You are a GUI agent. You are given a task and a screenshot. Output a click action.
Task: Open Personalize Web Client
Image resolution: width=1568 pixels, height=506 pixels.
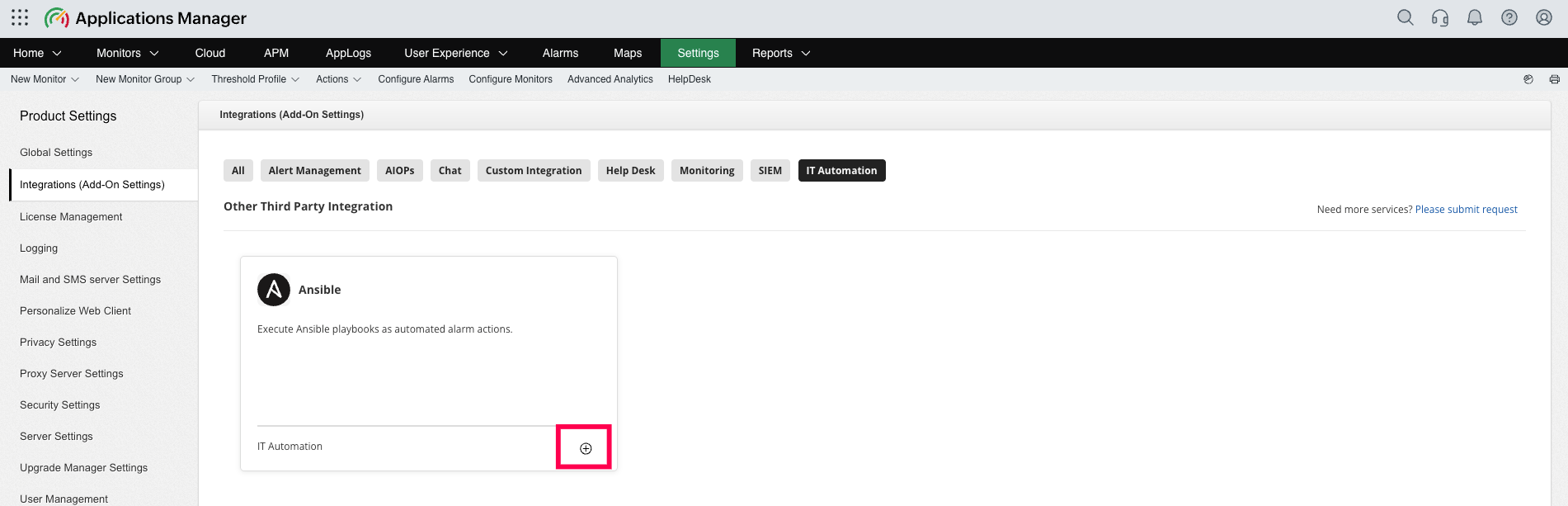pyautogui.click(x=76, y=311)
